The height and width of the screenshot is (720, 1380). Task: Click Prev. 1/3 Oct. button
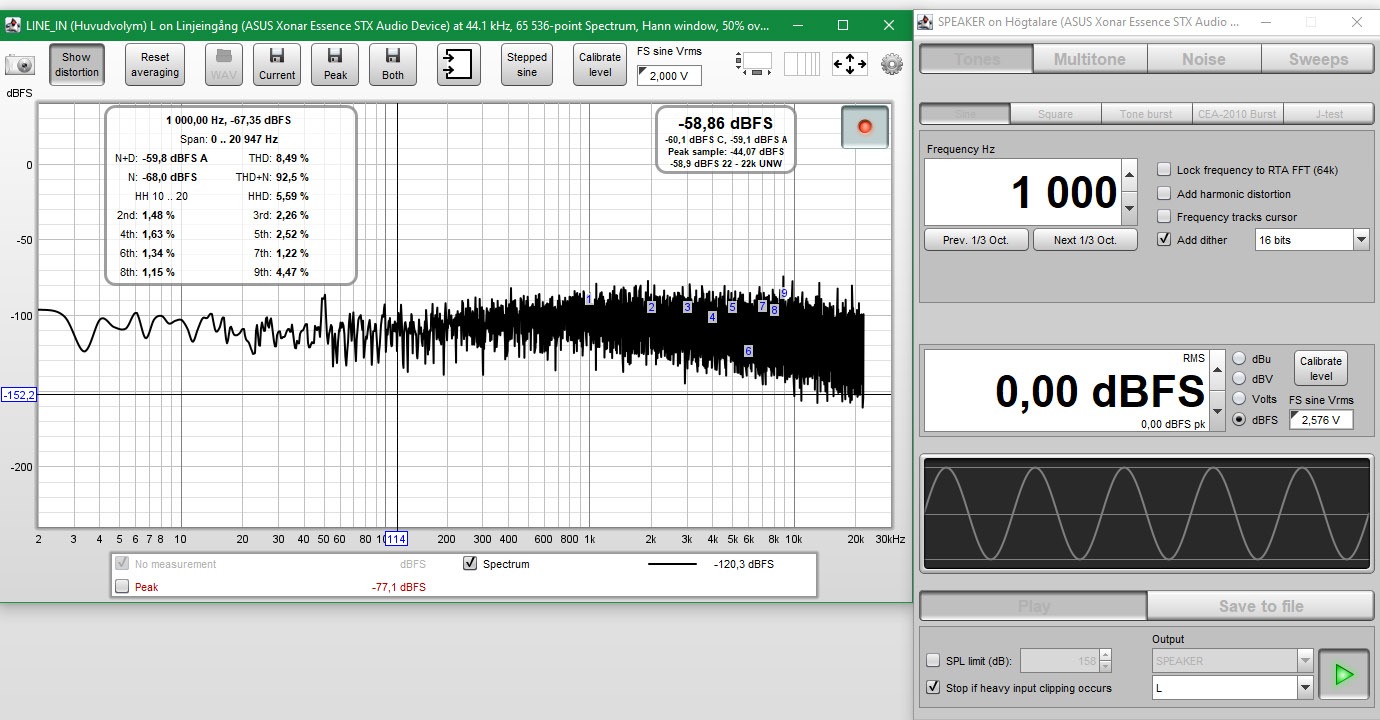[x=975, y=240]
